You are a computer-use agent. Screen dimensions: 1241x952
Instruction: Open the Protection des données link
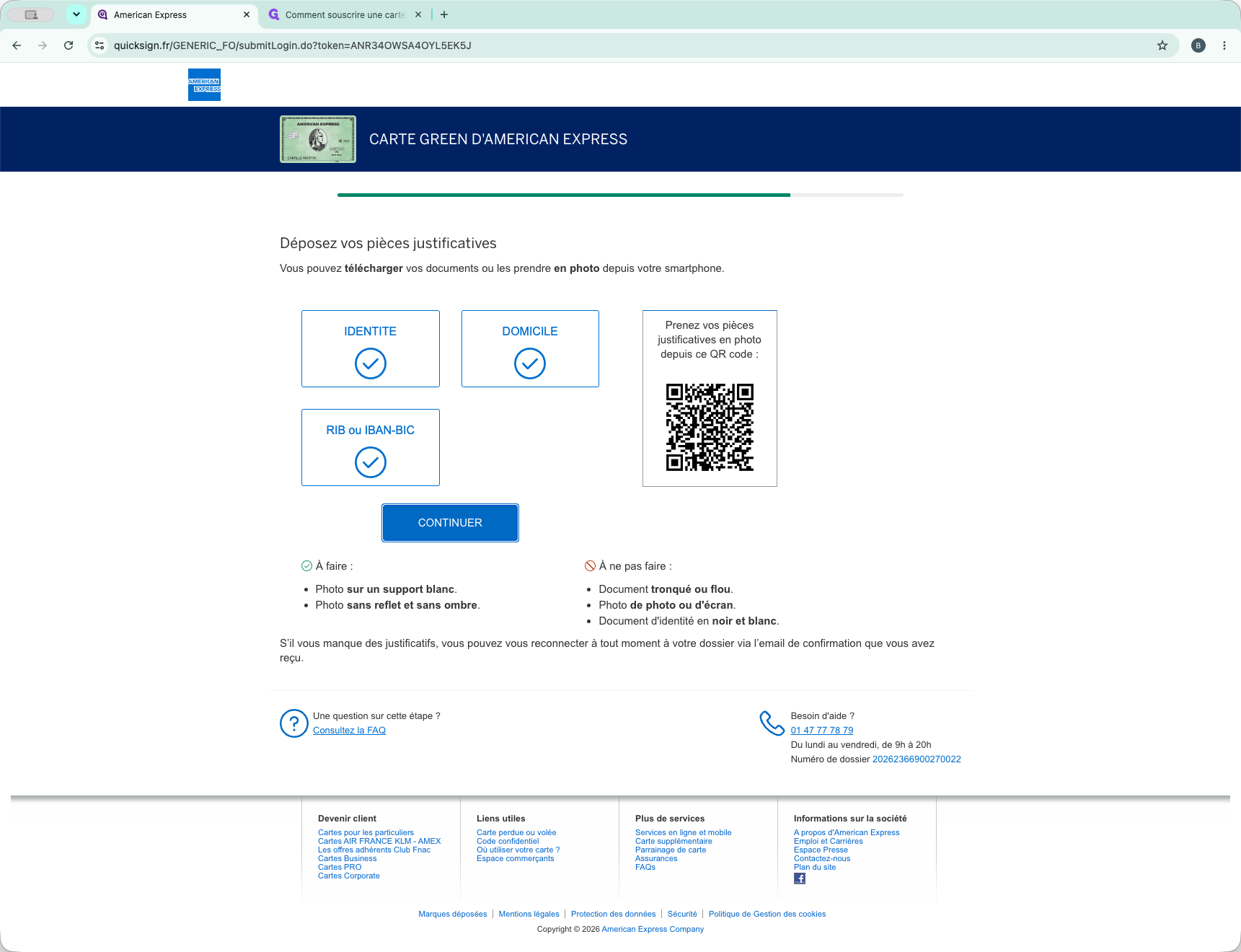click(x=614, y=914)
